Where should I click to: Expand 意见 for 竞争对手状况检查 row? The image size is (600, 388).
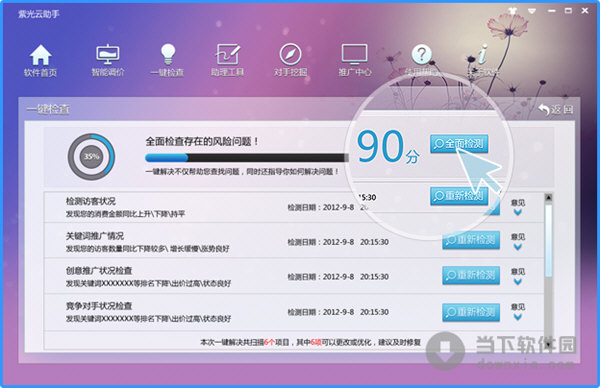518,312
